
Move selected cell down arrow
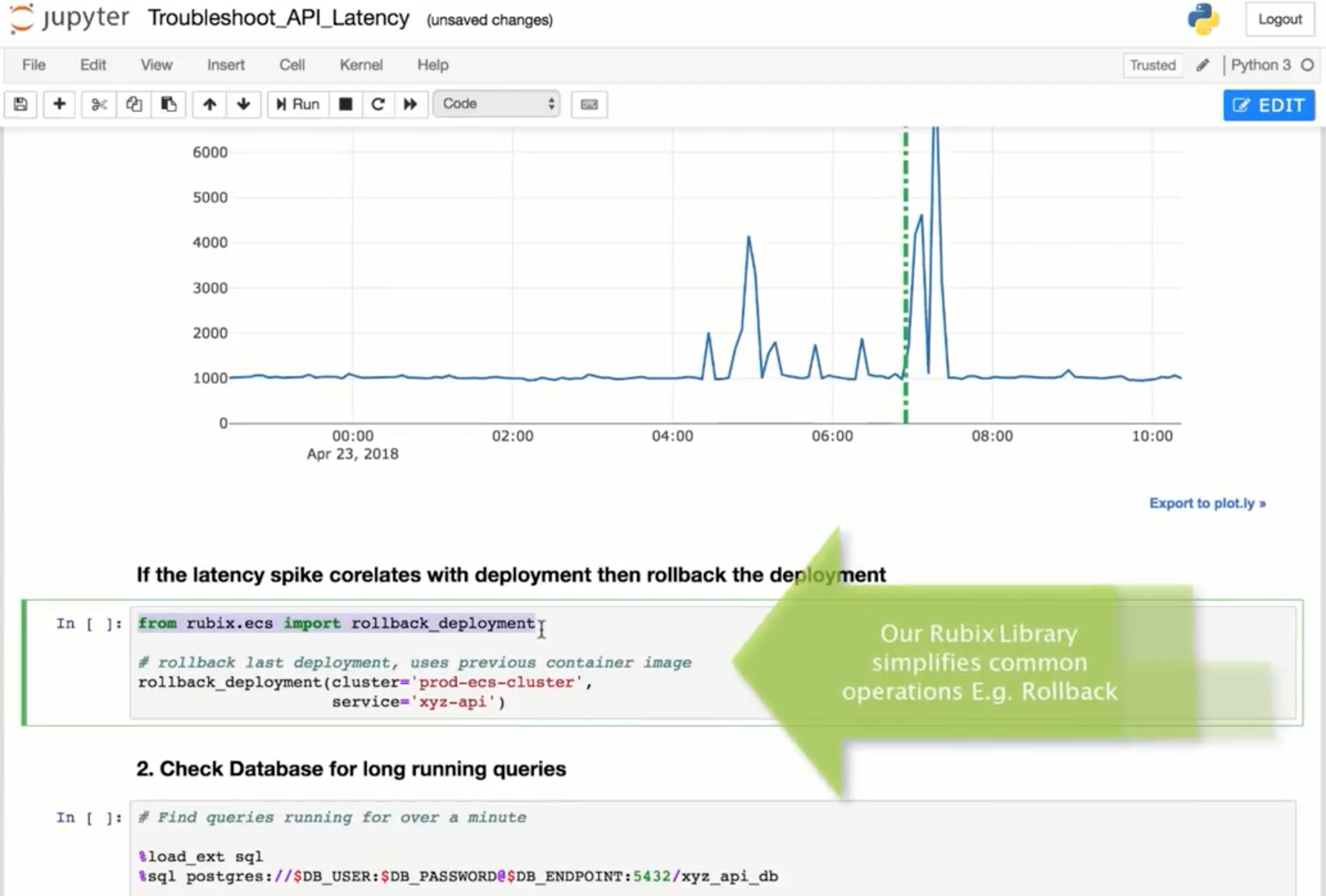pos(243,104)
